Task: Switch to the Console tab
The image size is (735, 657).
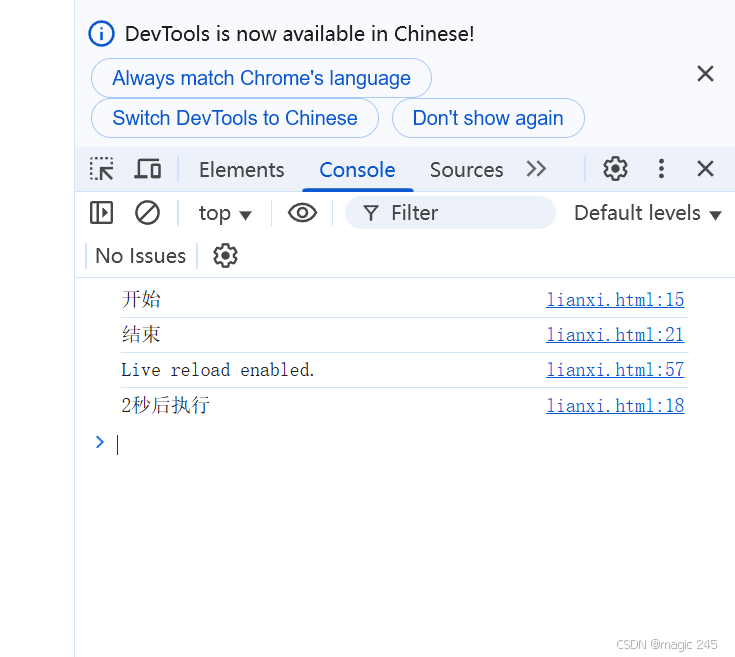Action: click(357, 170)
